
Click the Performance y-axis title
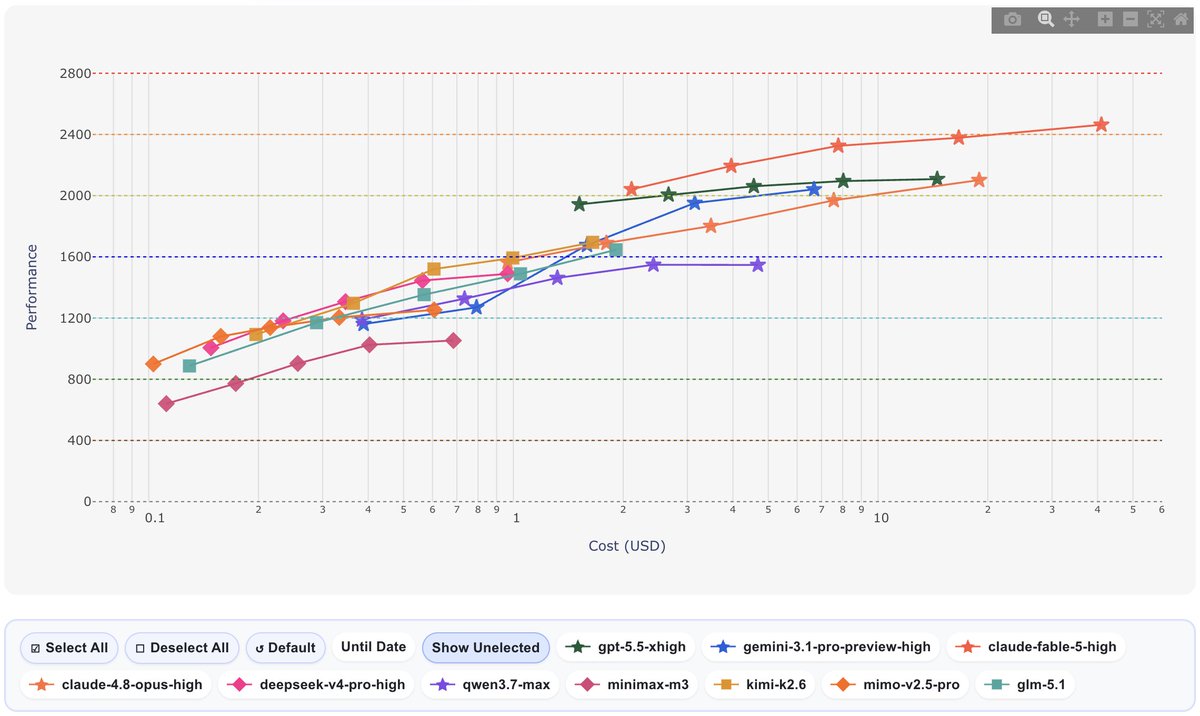coord(32,287)
